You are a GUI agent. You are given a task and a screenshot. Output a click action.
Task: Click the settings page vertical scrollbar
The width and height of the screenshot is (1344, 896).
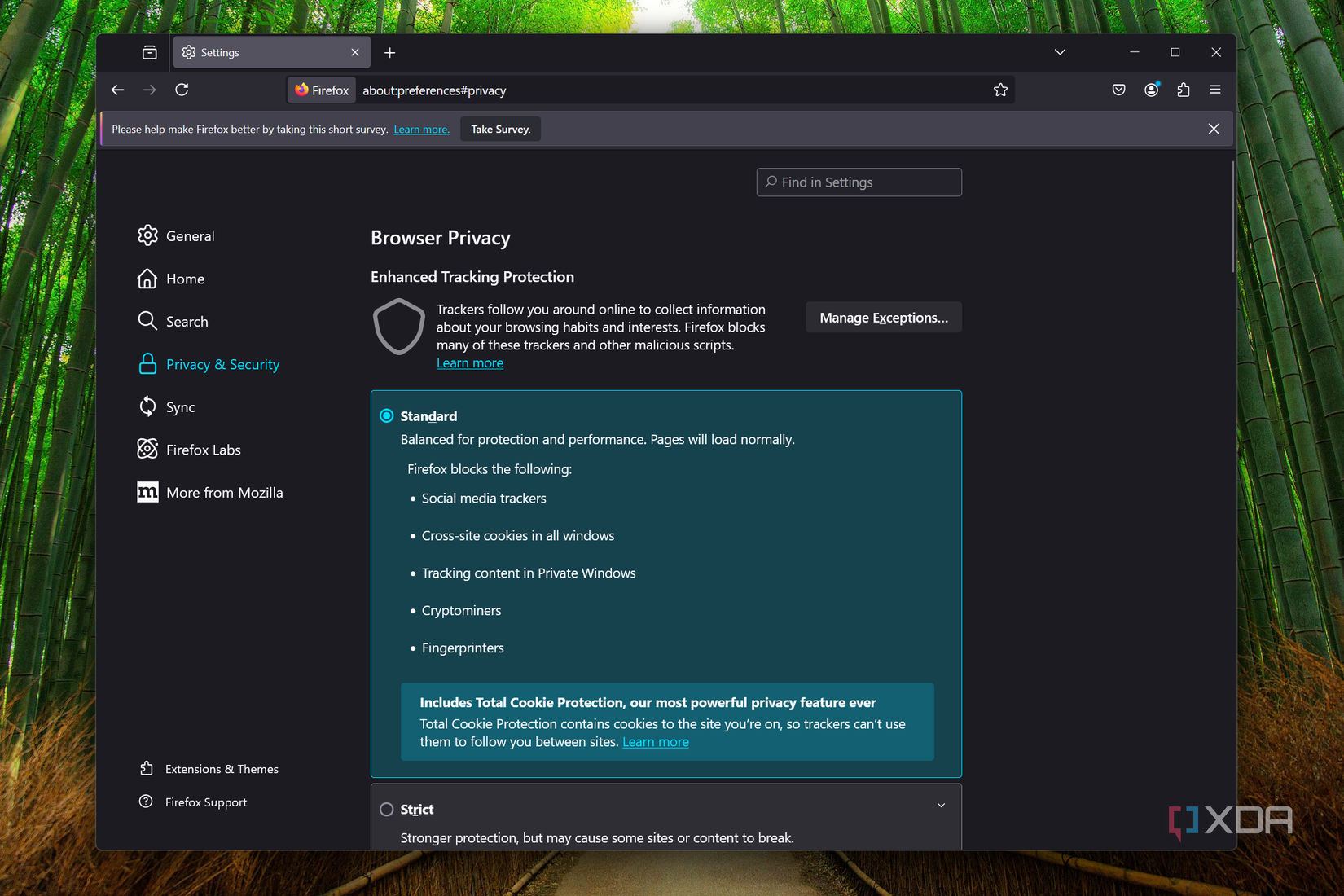1233,217
